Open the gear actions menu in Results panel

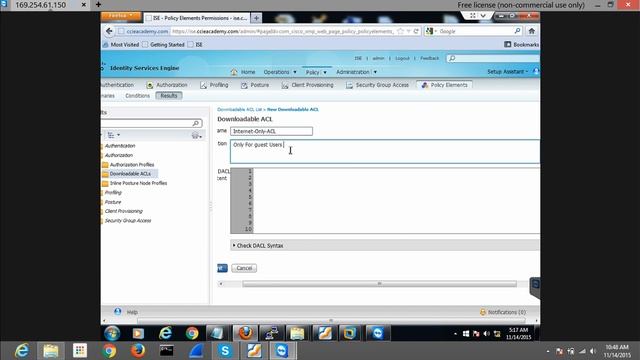click(196, 135)
